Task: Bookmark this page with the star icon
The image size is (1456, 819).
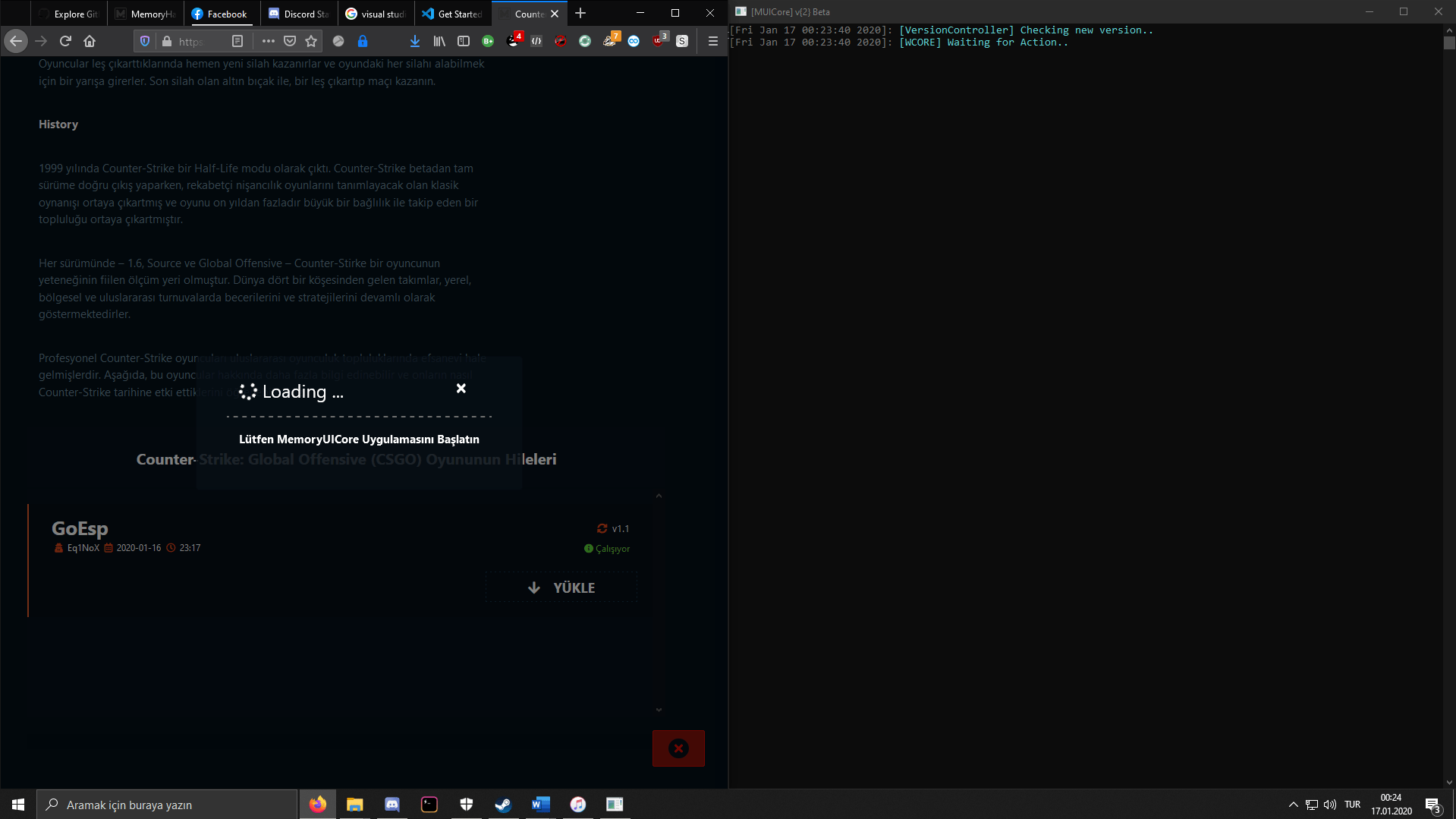Action: (311, 41)
